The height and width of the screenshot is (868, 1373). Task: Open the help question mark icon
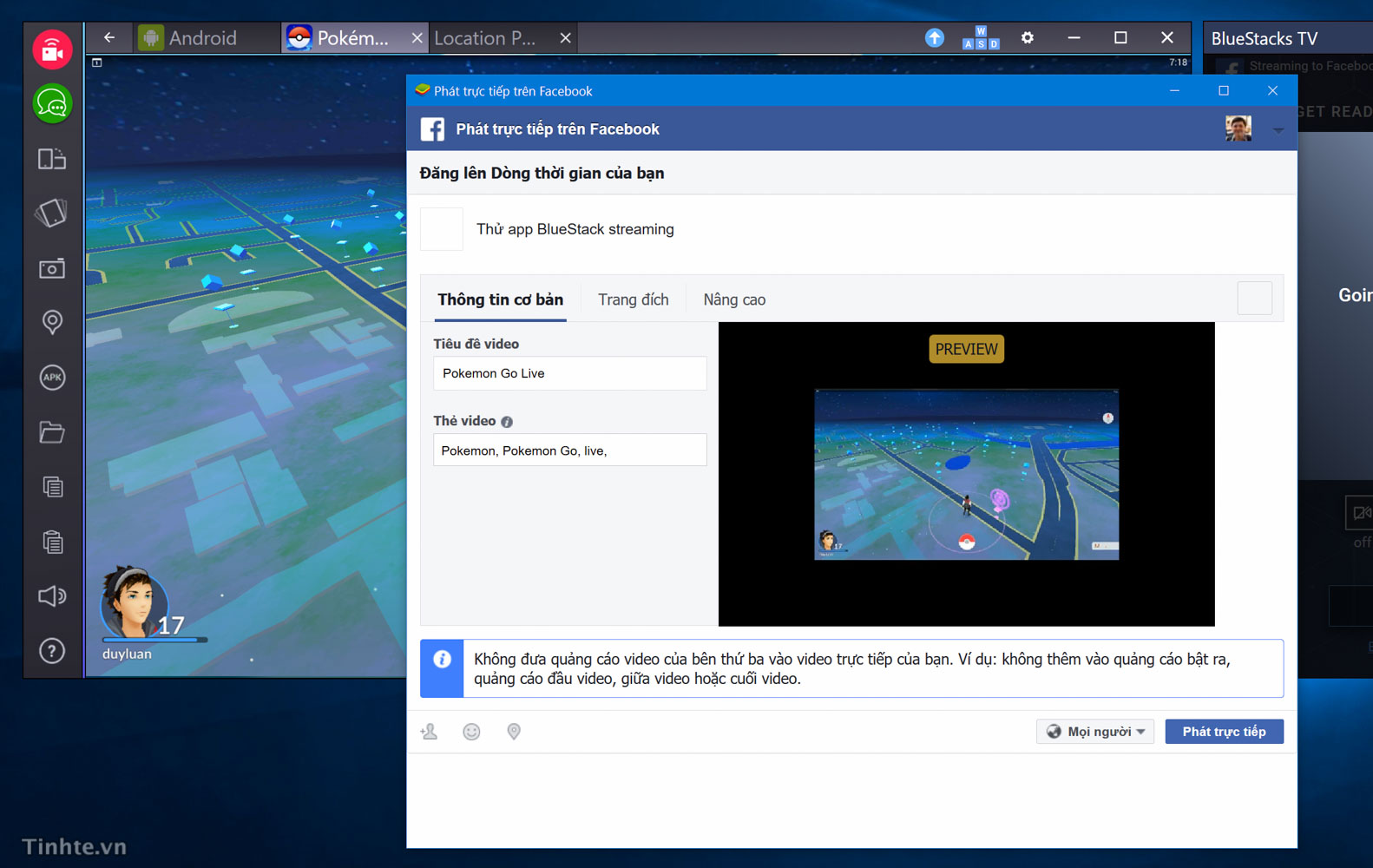tap(52, 651)
